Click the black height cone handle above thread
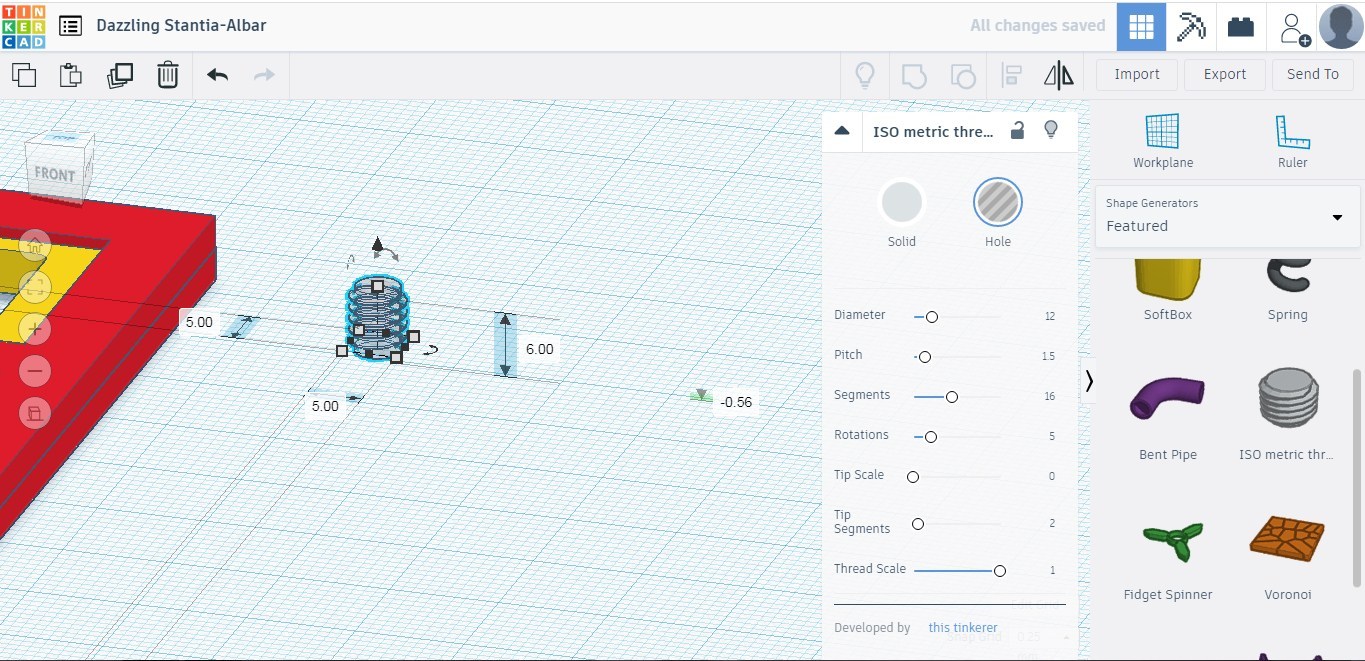Screen dimensions: 1365x661 [x=378, y=244]
